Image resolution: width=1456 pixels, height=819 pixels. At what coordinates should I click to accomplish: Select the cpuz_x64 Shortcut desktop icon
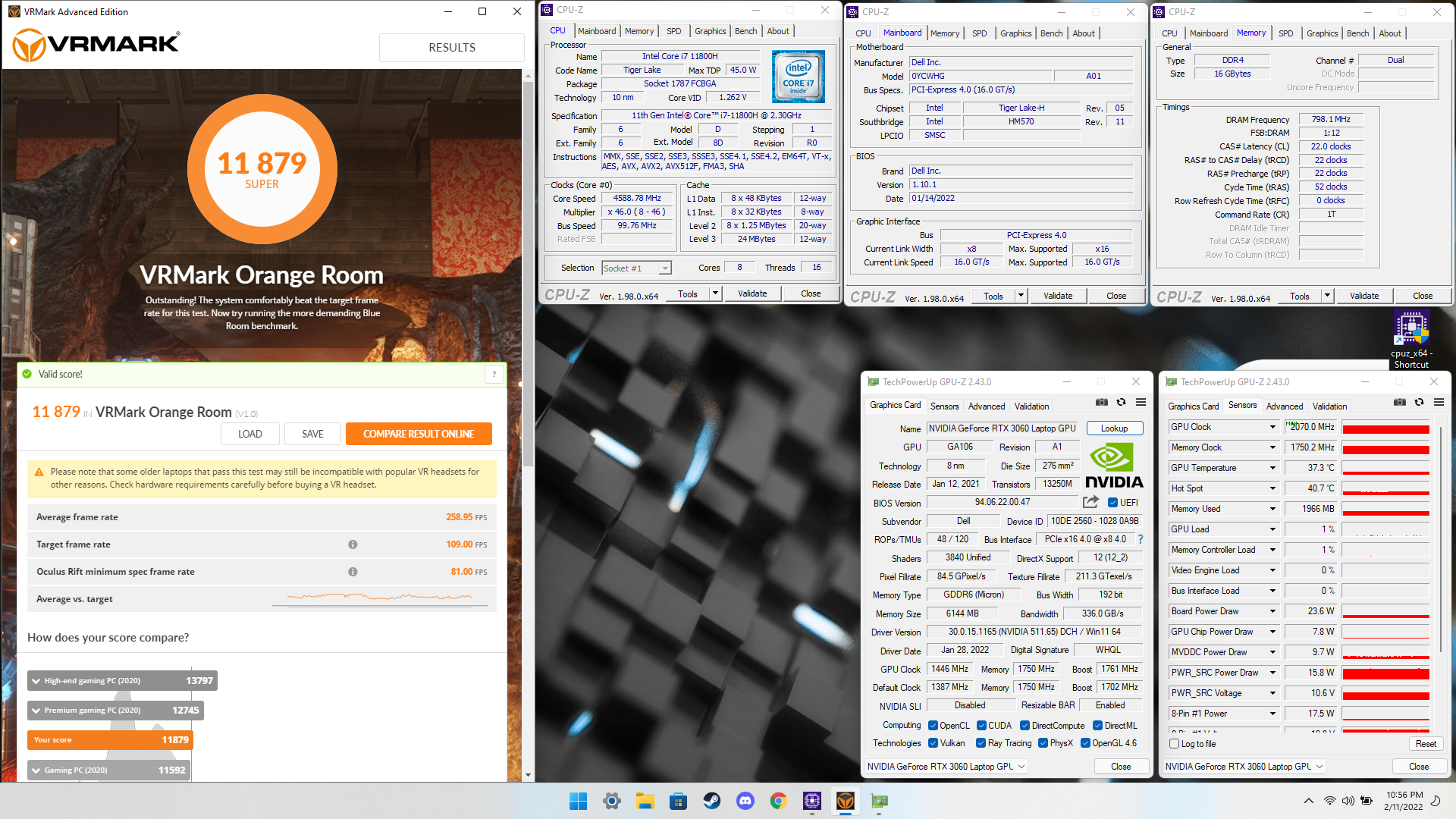click(x=1410, y=339)
